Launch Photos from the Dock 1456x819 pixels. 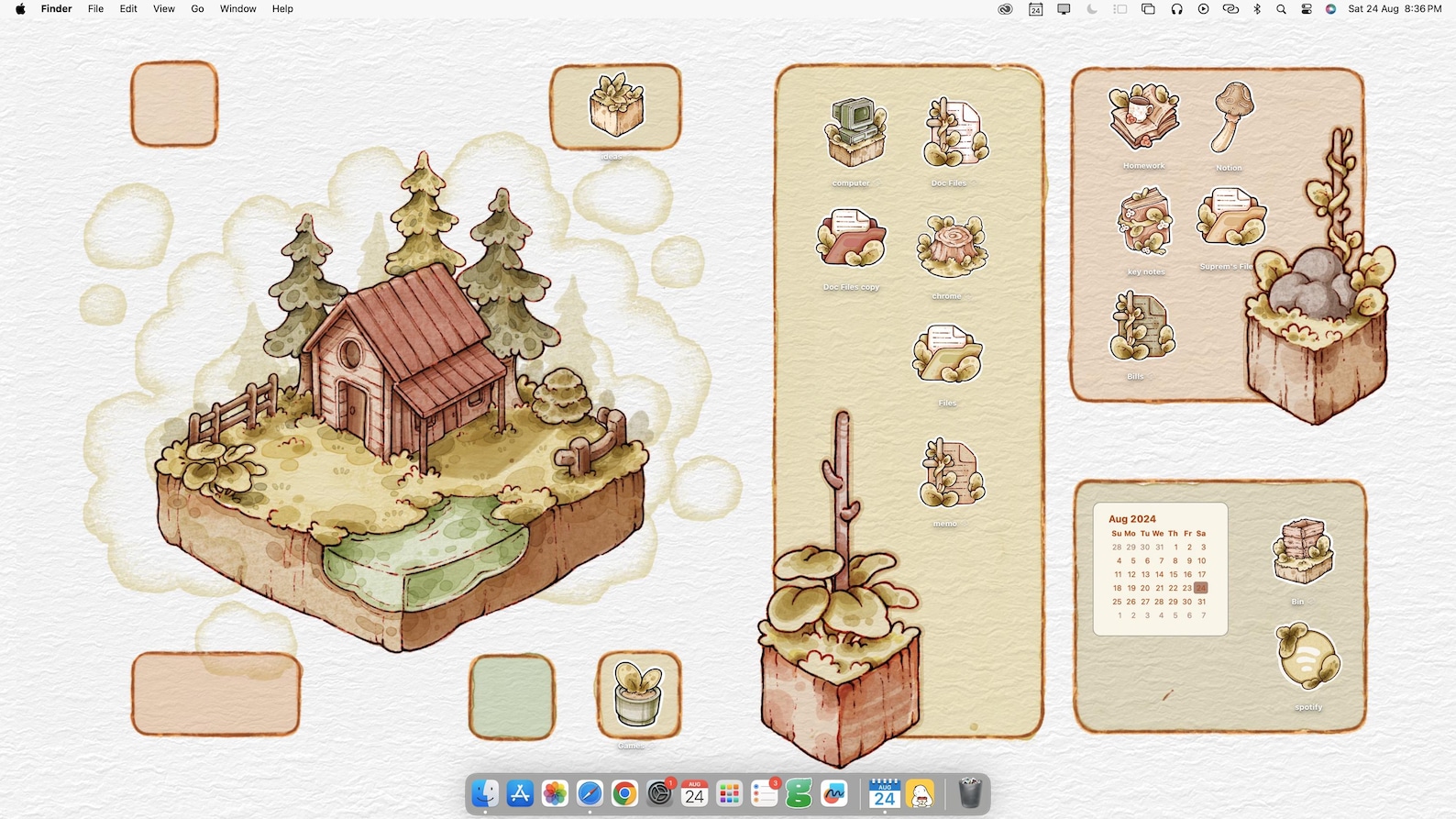pyautogui.click(x=555, y=794)
